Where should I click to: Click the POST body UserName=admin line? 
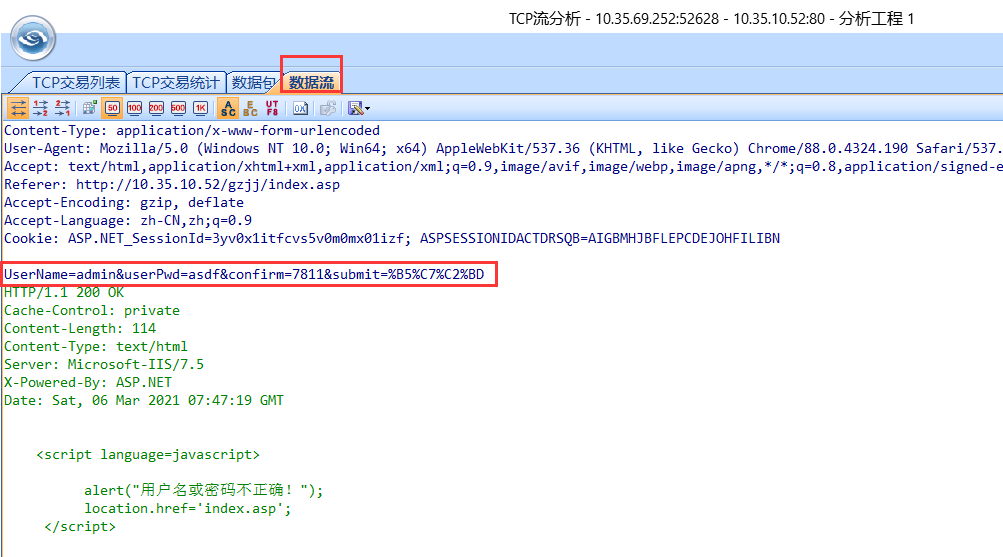click(x=244, y=274)
